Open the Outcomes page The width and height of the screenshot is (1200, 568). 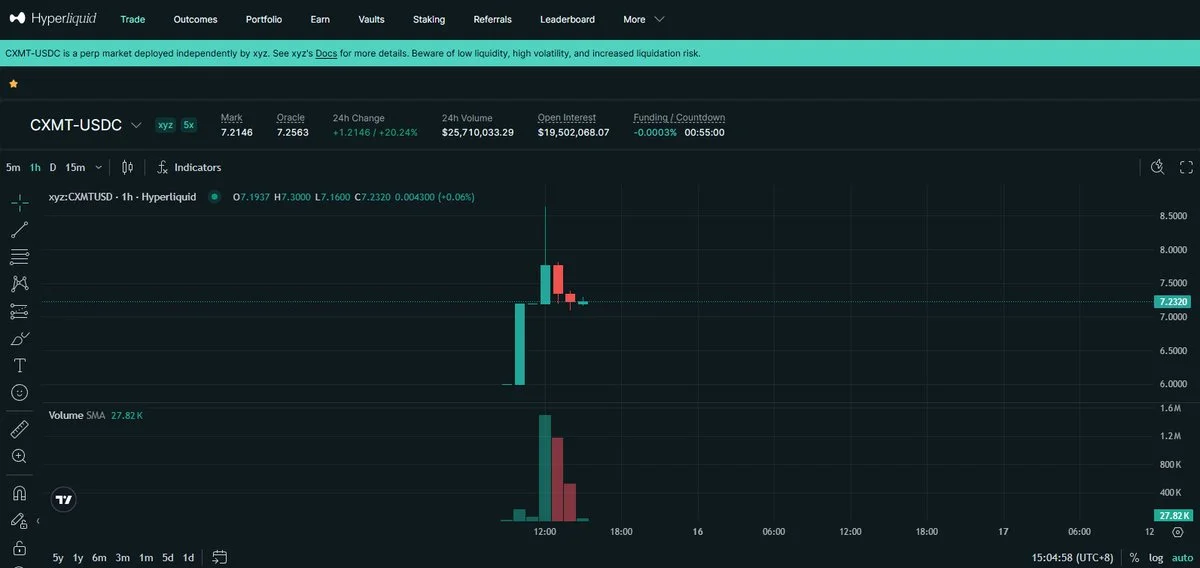pyautogui.click(x=195, y=19)
